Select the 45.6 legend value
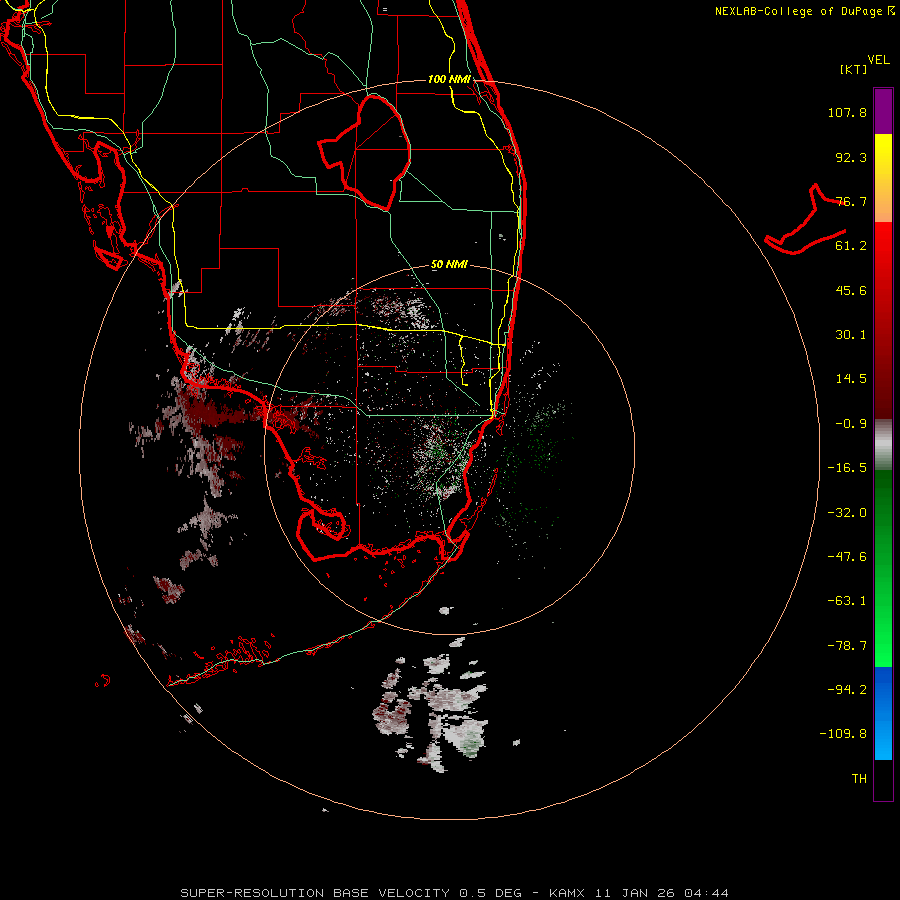This screenshot has height=900, width=900. click(x=851, y=290)
